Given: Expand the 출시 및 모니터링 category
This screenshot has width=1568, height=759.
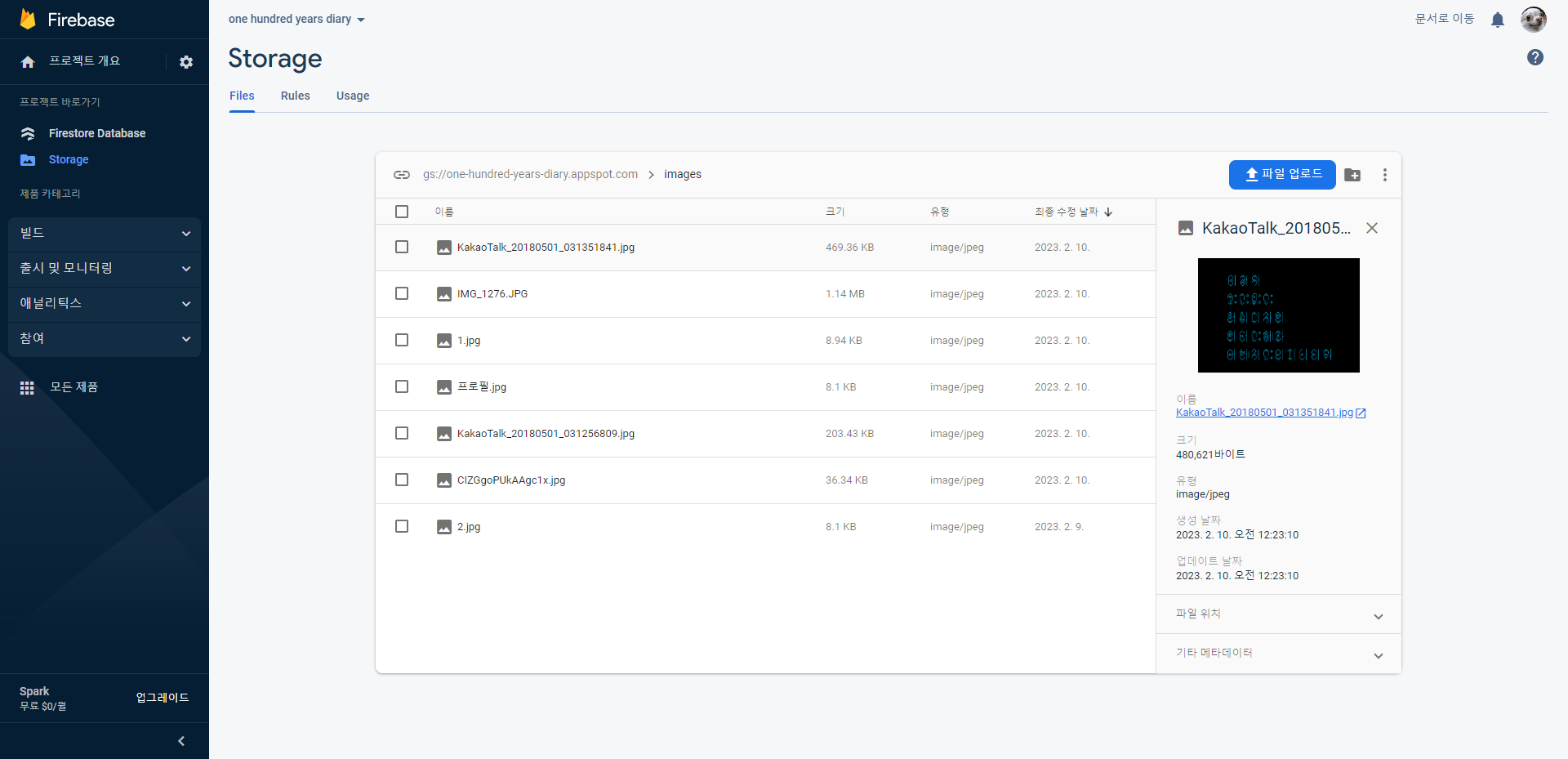Looking at the screenshot, I should [105, 269].
